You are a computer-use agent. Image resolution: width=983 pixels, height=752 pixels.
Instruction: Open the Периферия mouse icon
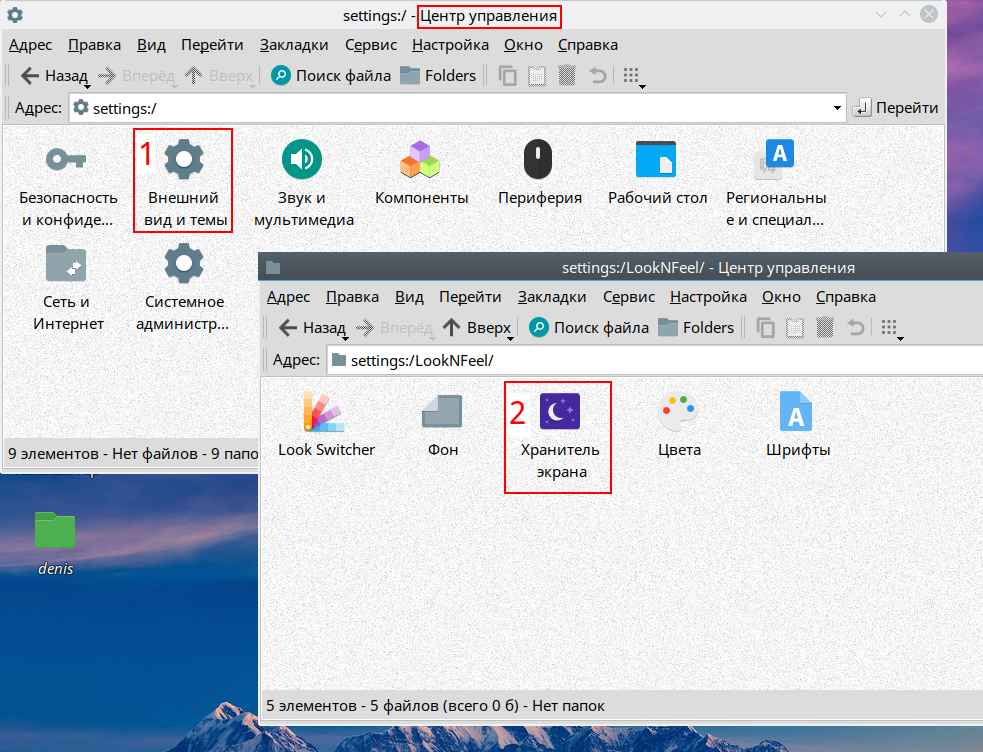click(538, 159)
